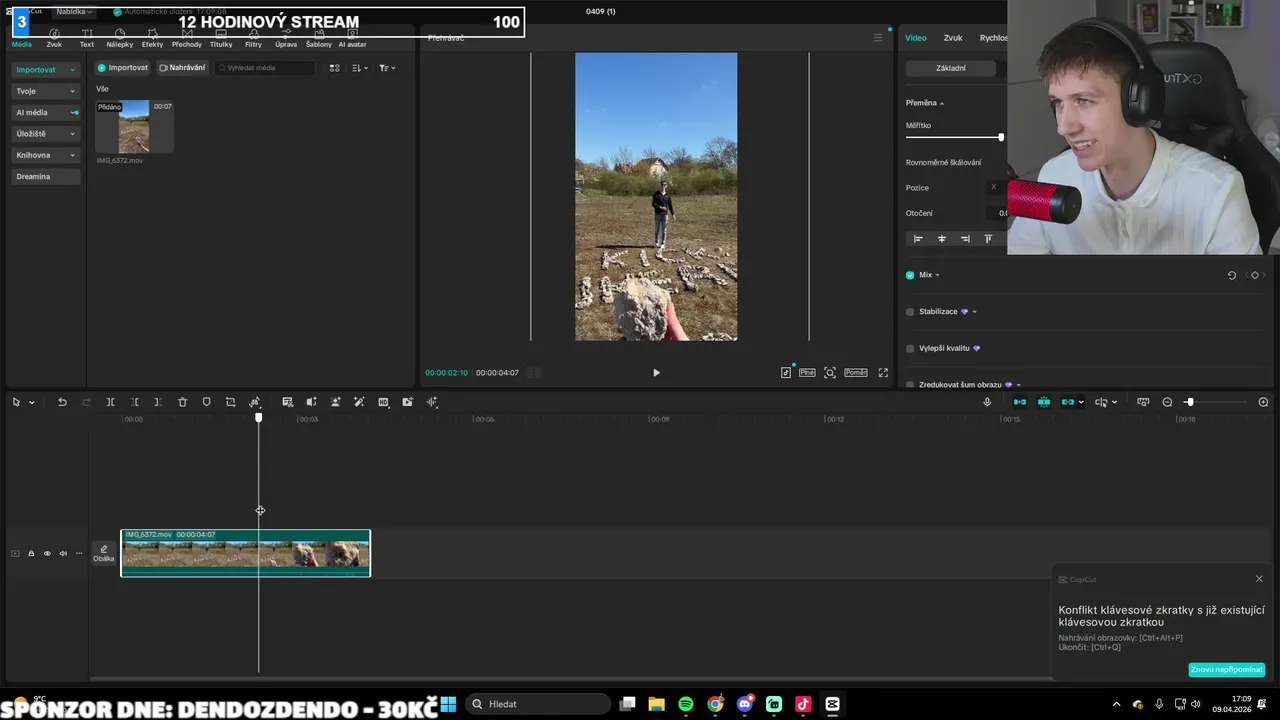Open the Přechody transitions tab
The height and width of the screenshot is (720, 1280).
pyautogui.click(x=186, y=39)
